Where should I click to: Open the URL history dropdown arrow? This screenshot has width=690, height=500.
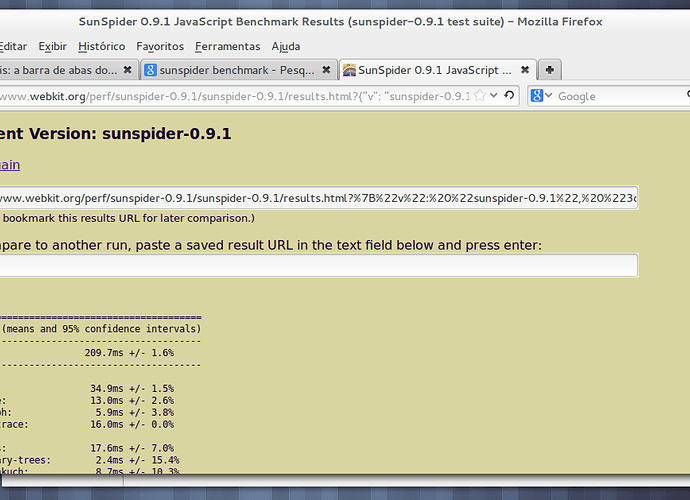[494, 95]
